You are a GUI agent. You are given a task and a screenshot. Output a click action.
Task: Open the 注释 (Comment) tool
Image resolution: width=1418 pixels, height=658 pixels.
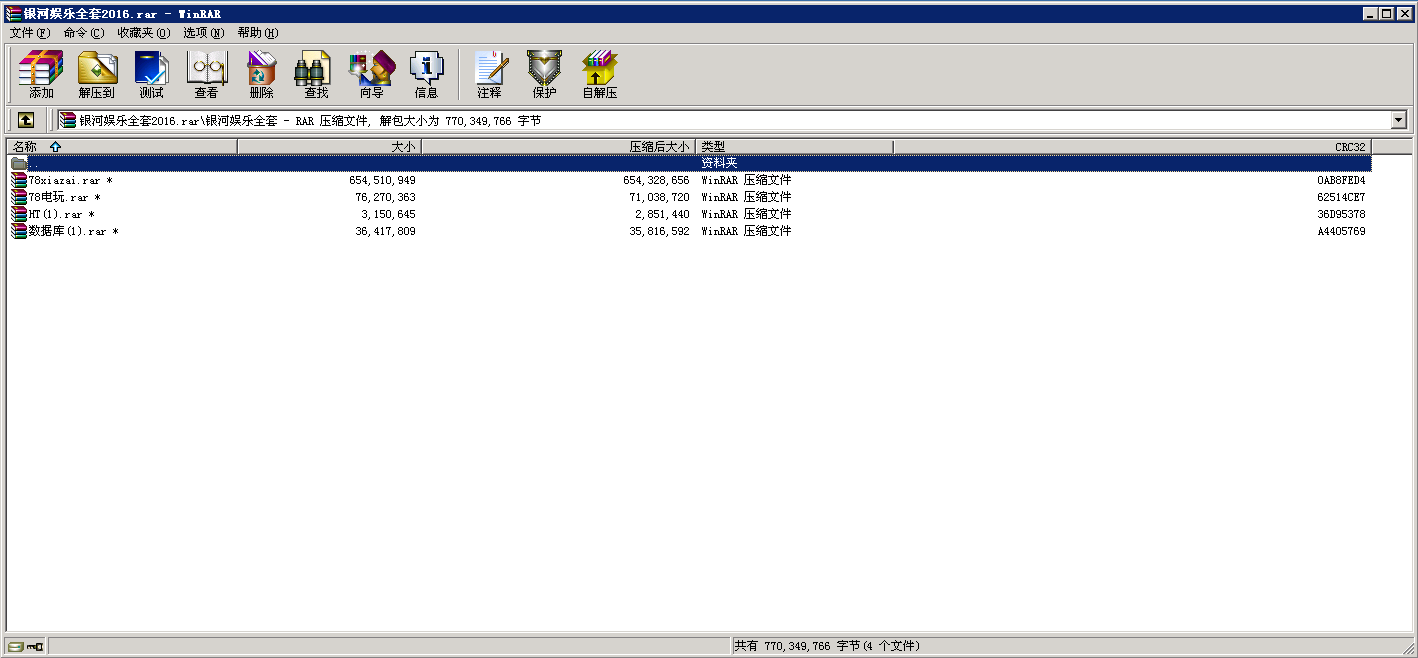pyautogui.click(x=489, y=75)
